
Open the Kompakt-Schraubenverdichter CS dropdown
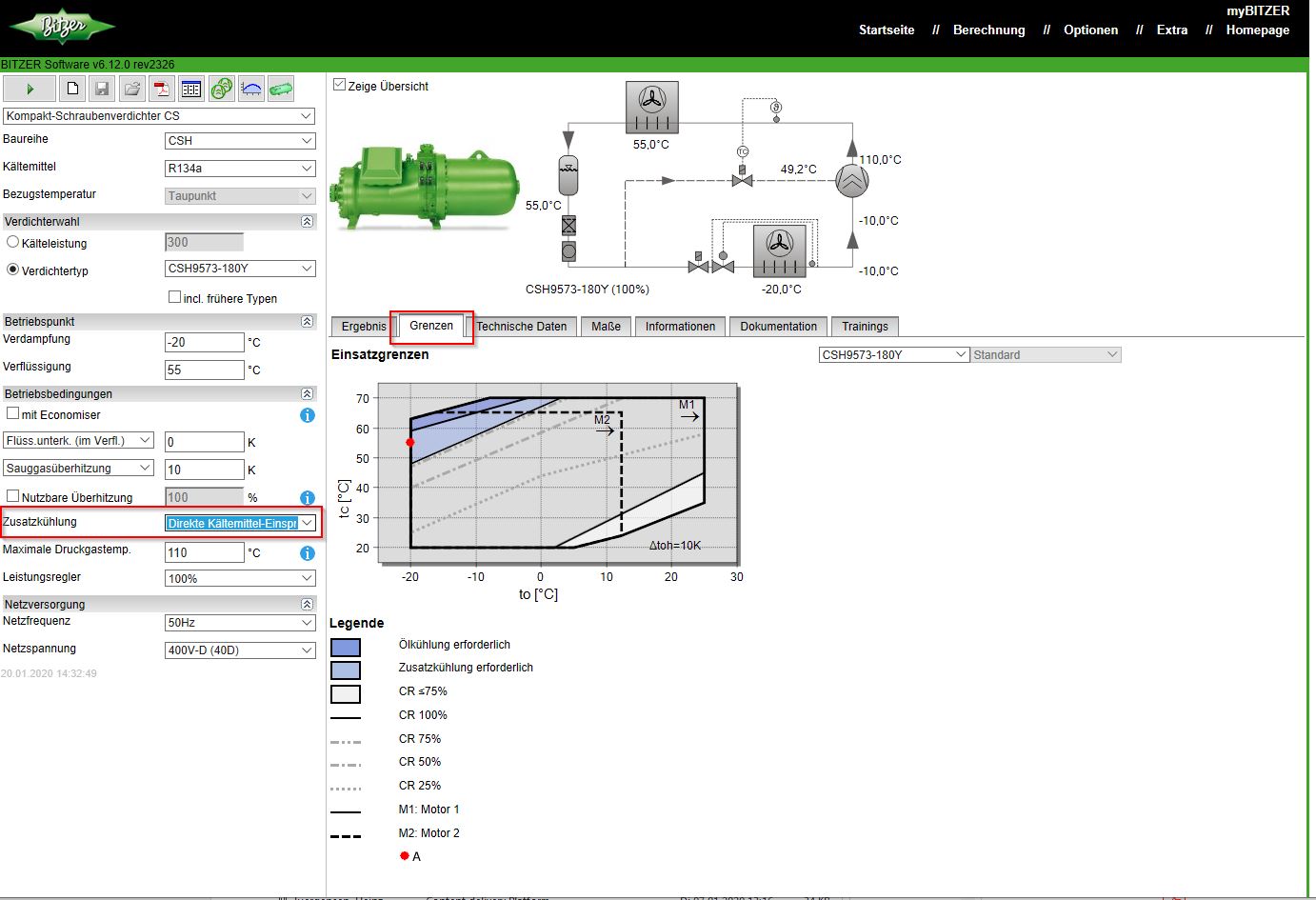(x=159, y=116)
